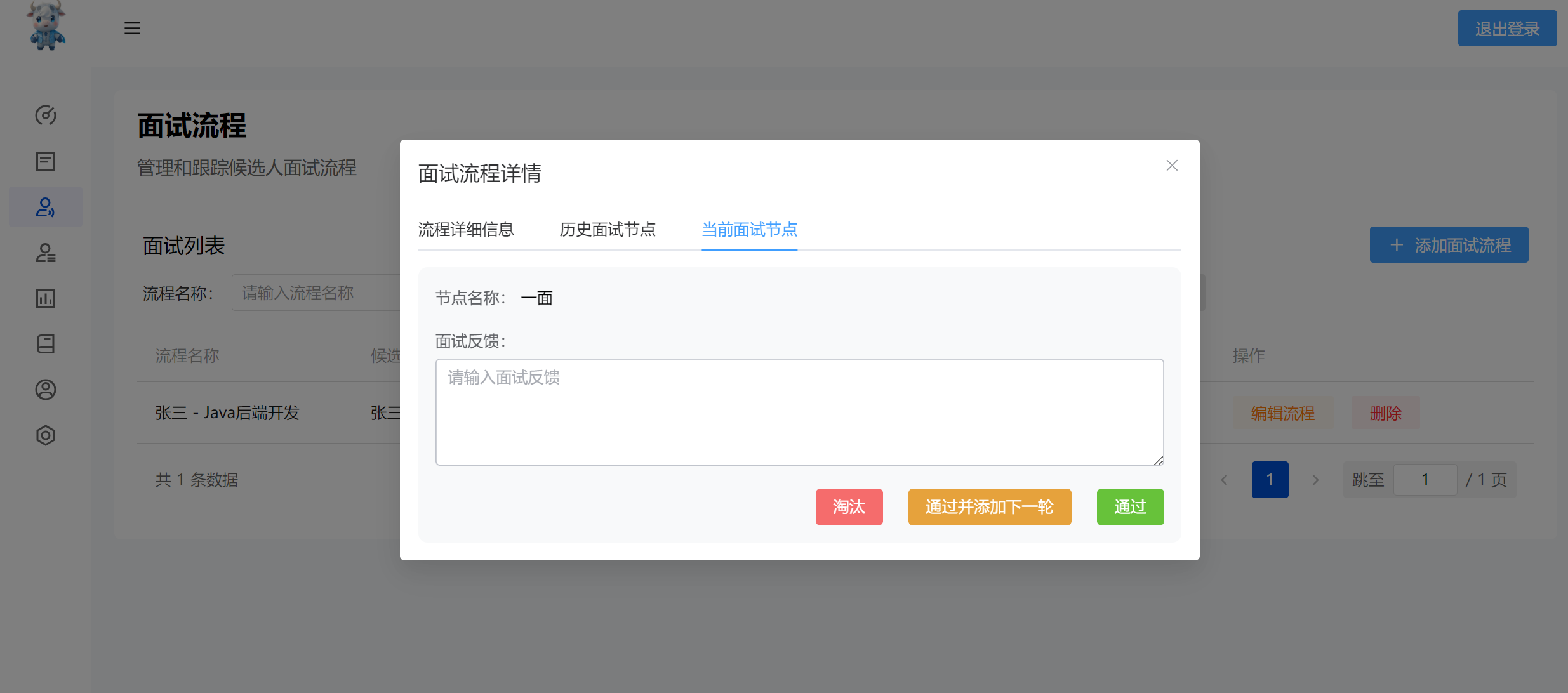
Task: Click the 添加面试流程 button
Action: tap(1449, 245)
